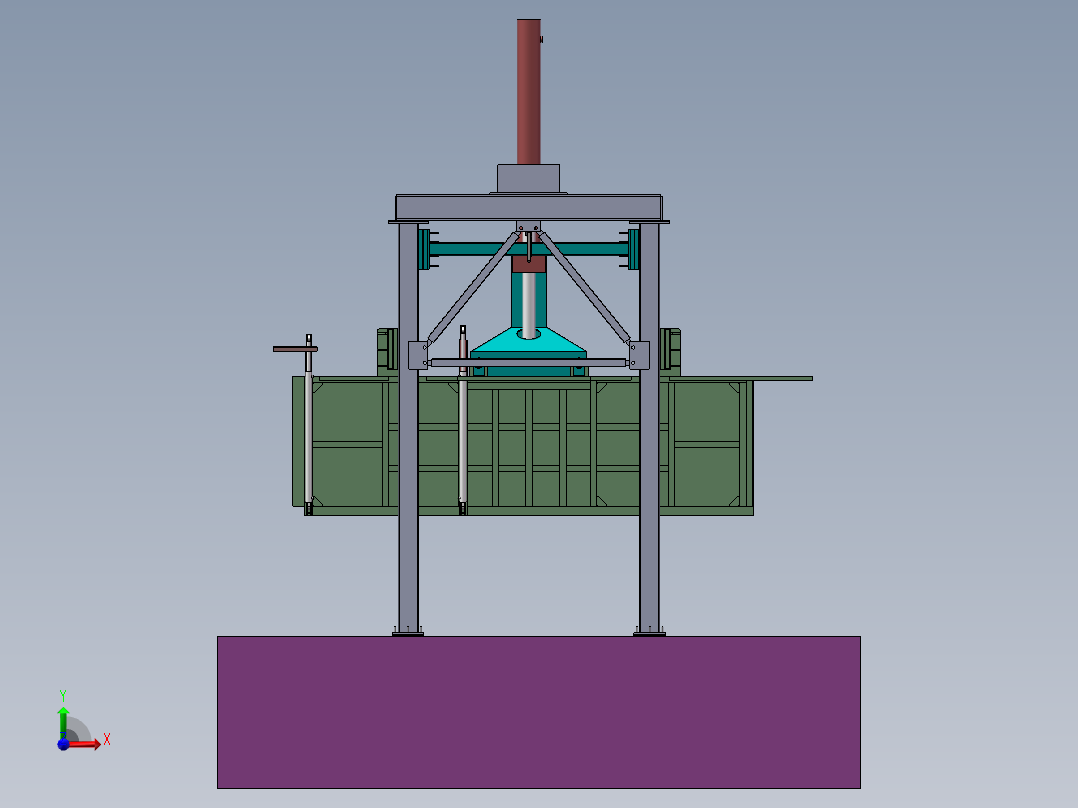Click the red 'X' axis label
This screenshot has width=1078, height=808.
coord(107,739)
